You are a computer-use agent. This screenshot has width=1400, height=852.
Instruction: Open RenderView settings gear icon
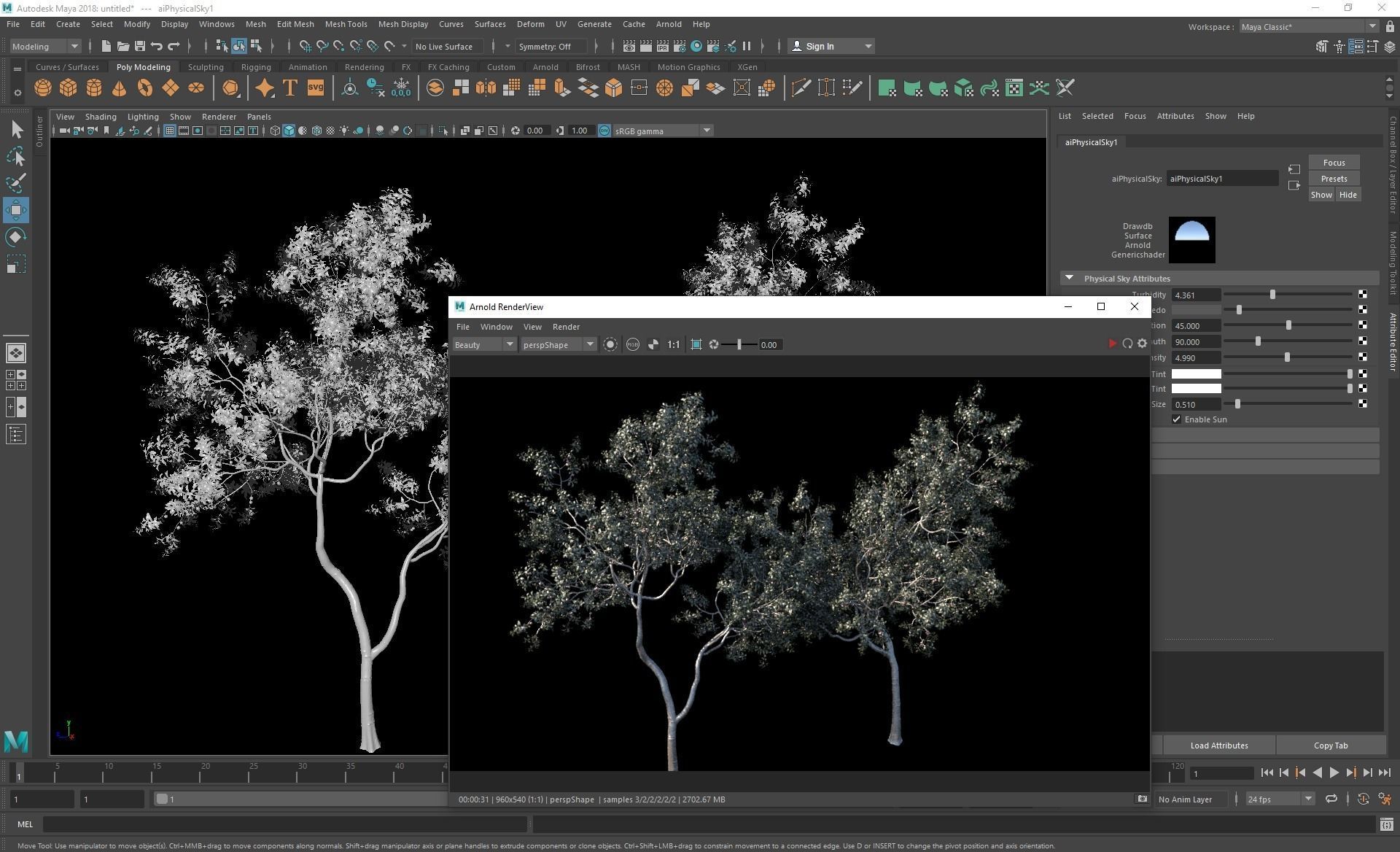pos(1142,344)
